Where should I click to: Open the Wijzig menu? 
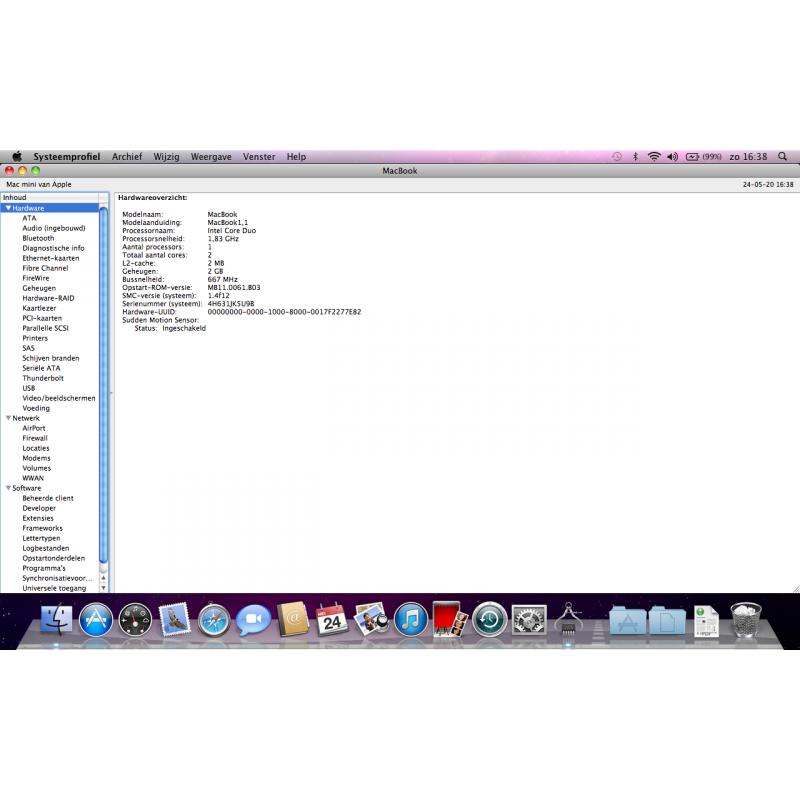pos(166,157)
